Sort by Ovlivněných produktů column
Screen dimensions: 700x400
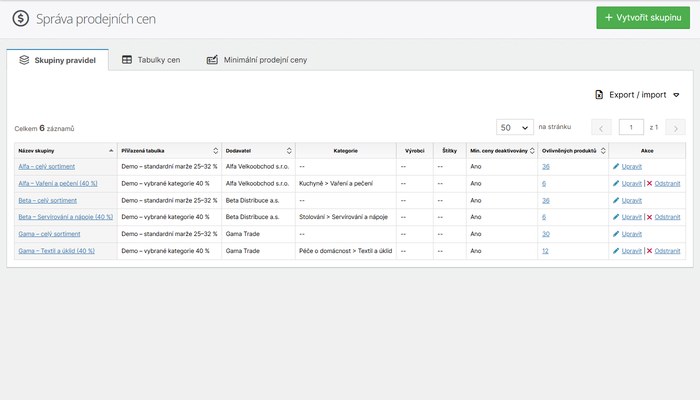tap(573, 151)
